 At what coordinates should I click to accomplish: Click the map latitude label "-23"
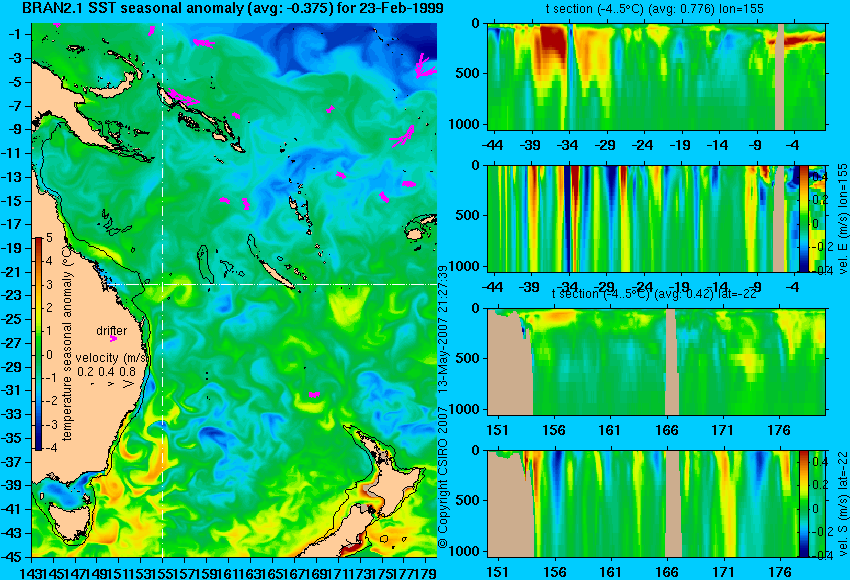(x=12, y=295)
